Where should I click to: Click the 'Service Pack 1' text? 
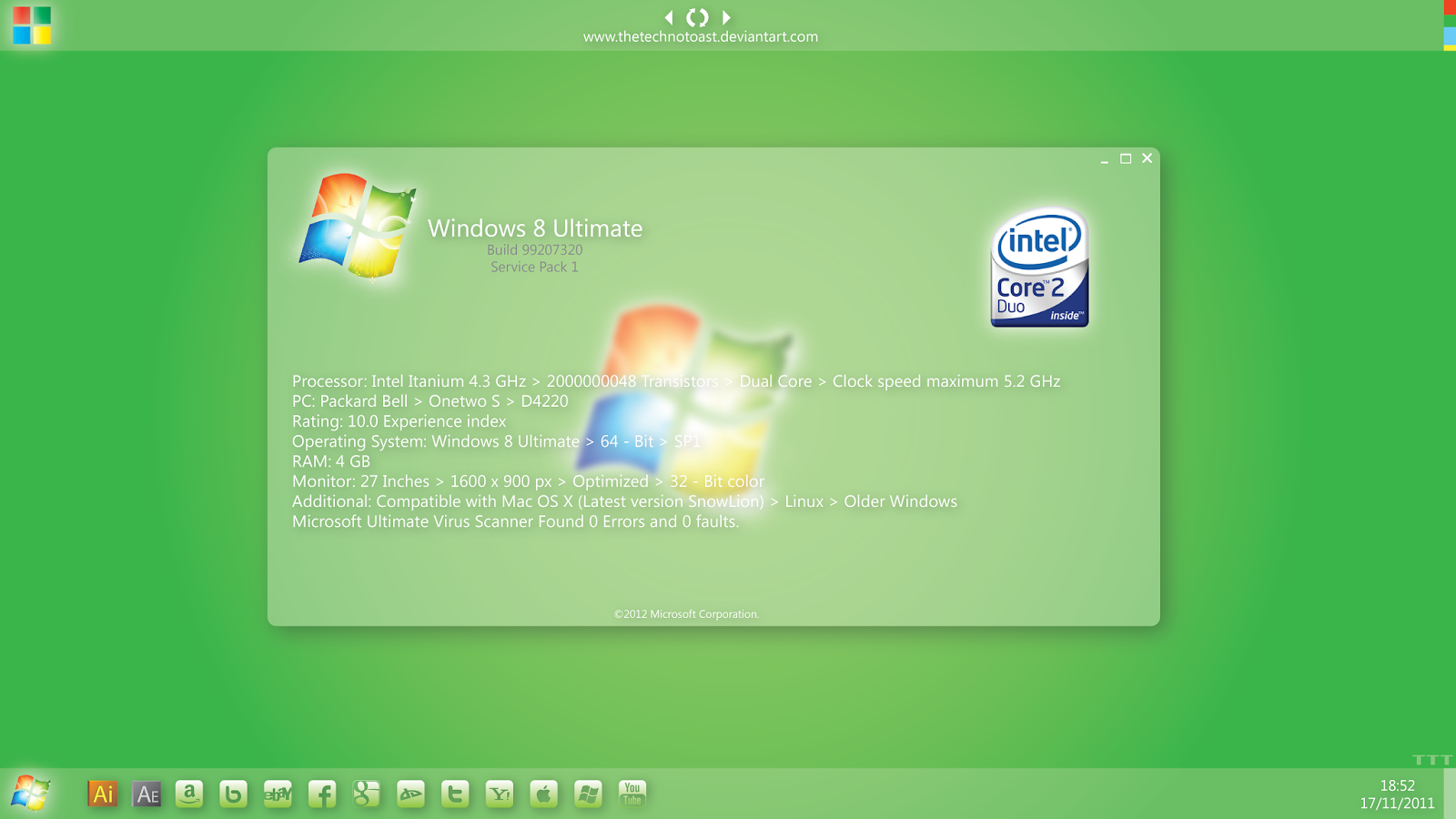(x=534, y=267)
